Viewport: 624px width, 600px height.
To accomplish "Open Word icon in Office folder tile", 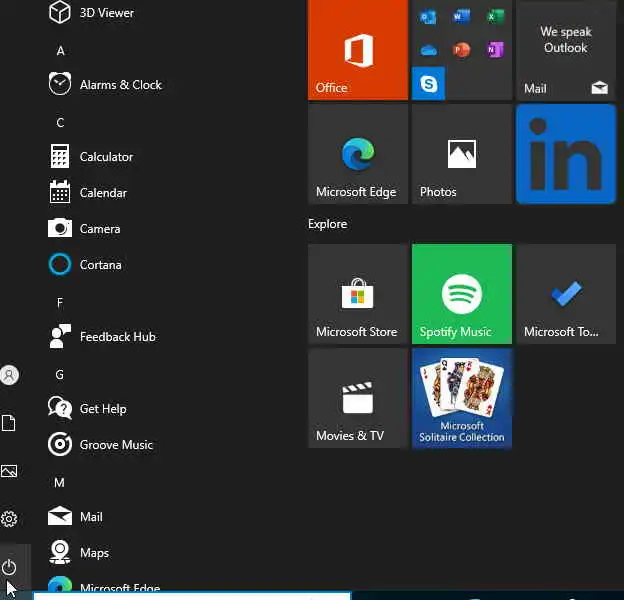I will 462,17.
